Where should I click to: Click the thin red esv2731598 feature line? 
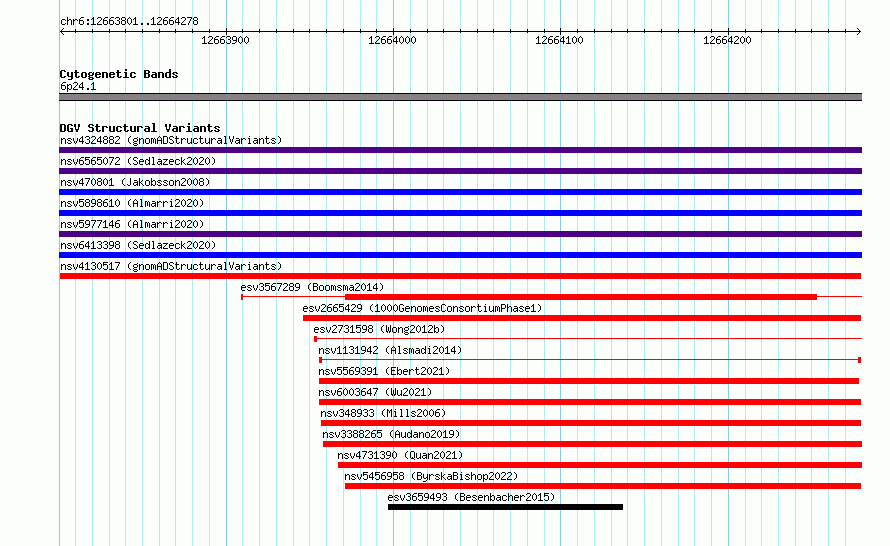pyautogui.click(x=588, y=339)
